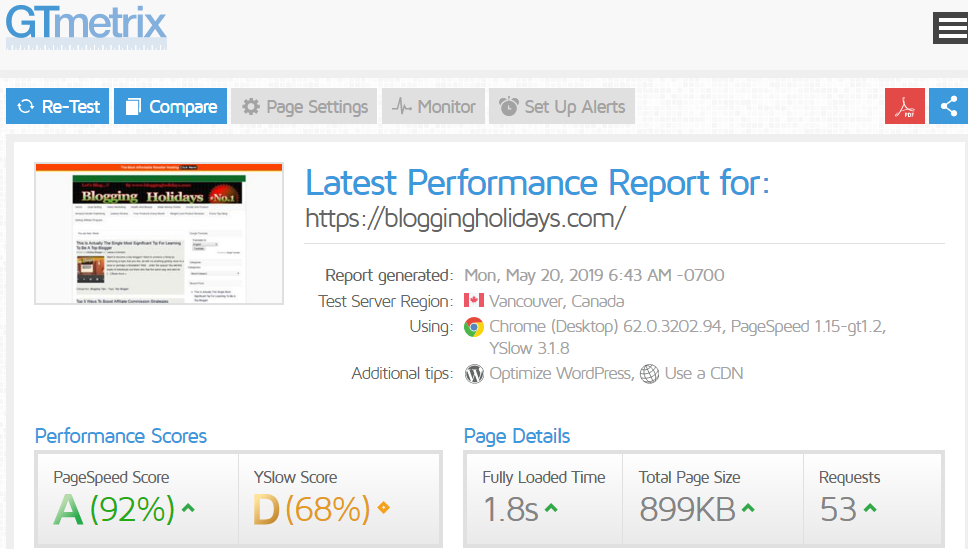The height and width of the screenshot is (549, 968).
Task: Click the Optimize WordPress tip link
Action: (559, 373)
